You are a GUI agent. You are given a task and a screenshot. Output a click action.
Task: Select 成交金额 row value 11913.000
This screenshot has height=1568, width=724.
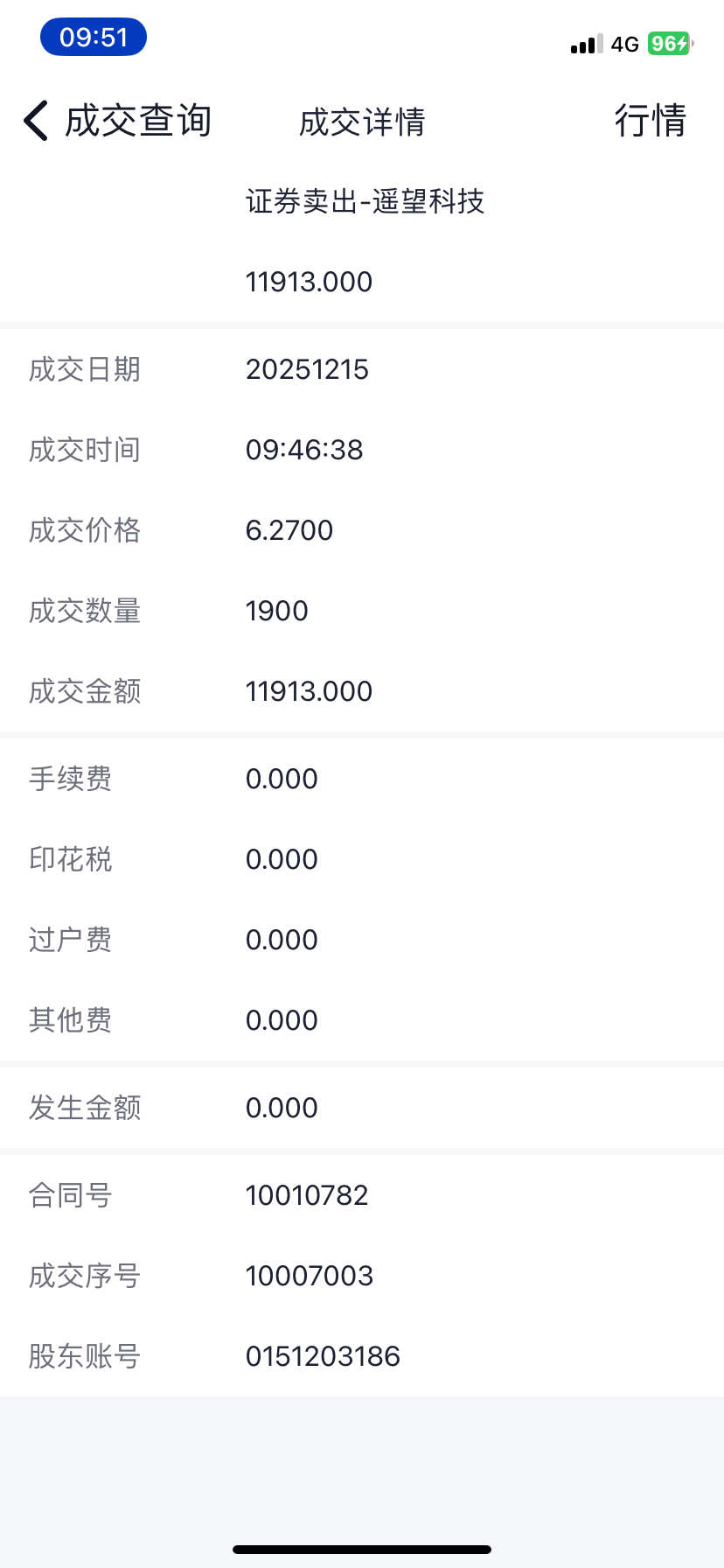309,692
